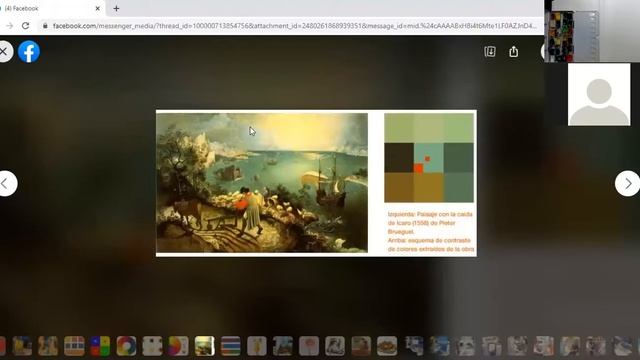Open a new browser tab with plus
The height and width of the screenshot is (360, 640).
(x=116, y=8)
